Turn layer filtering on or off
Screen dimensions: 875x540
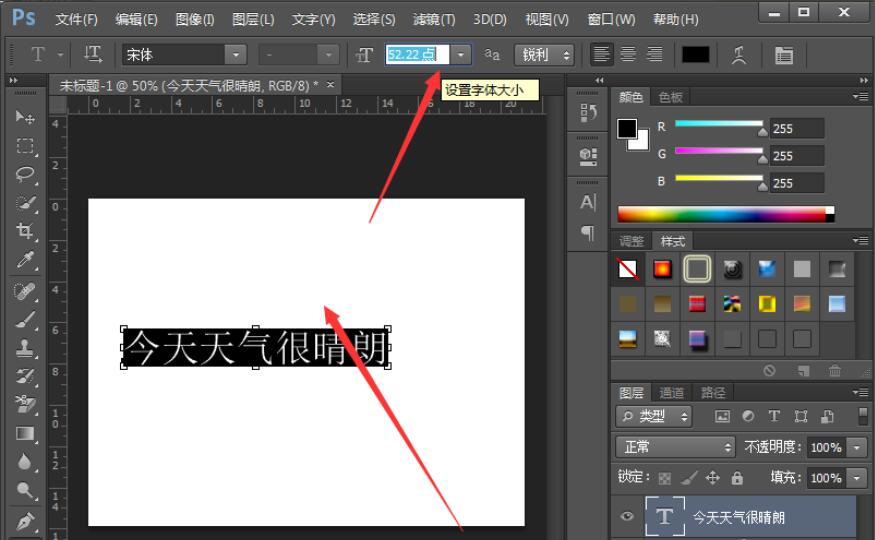pyautogui.click(x=863, y=416)
